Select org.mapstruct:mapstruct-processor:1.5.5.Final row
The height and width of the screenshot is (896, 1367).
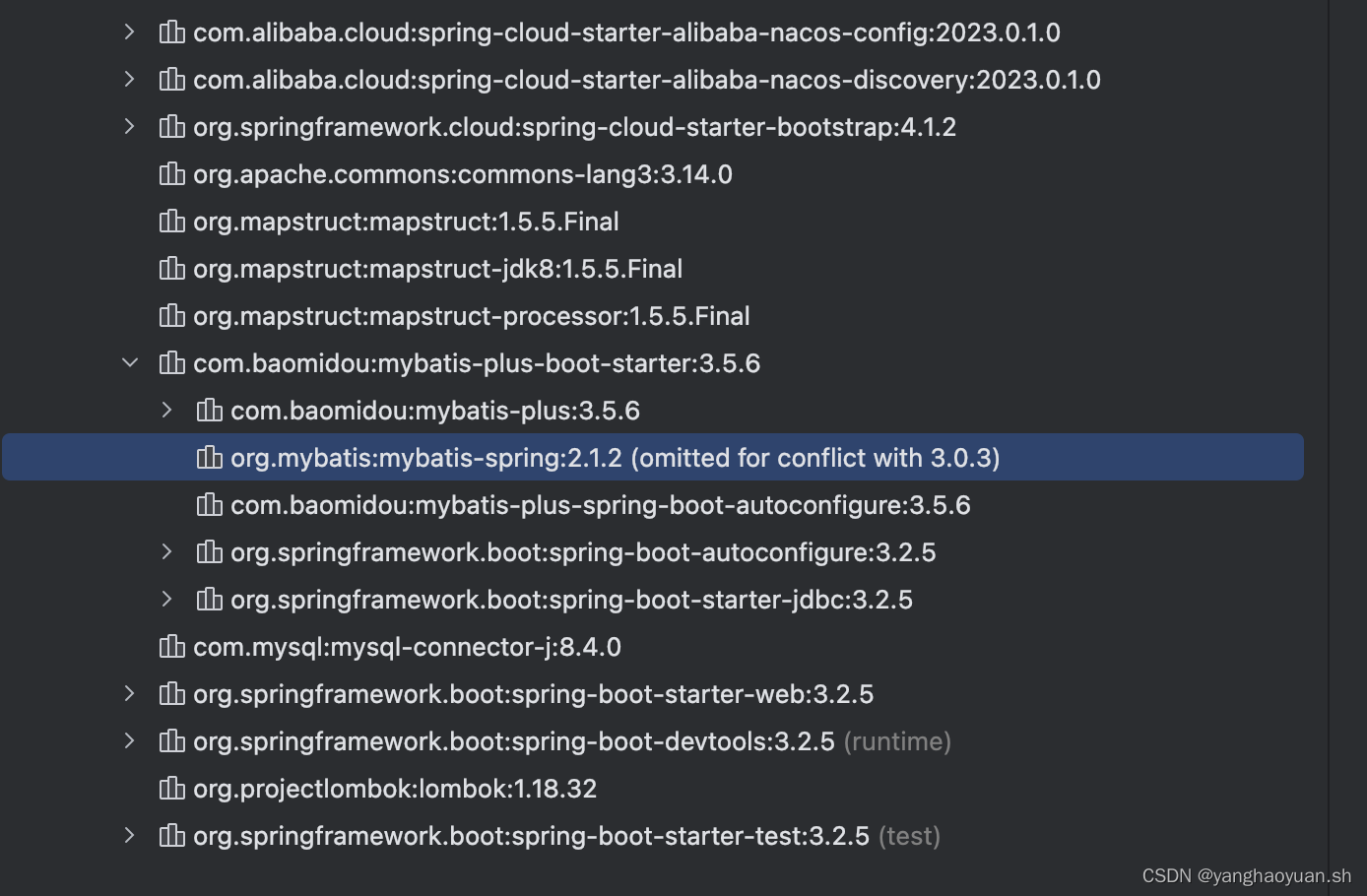[x=653, y=316]
